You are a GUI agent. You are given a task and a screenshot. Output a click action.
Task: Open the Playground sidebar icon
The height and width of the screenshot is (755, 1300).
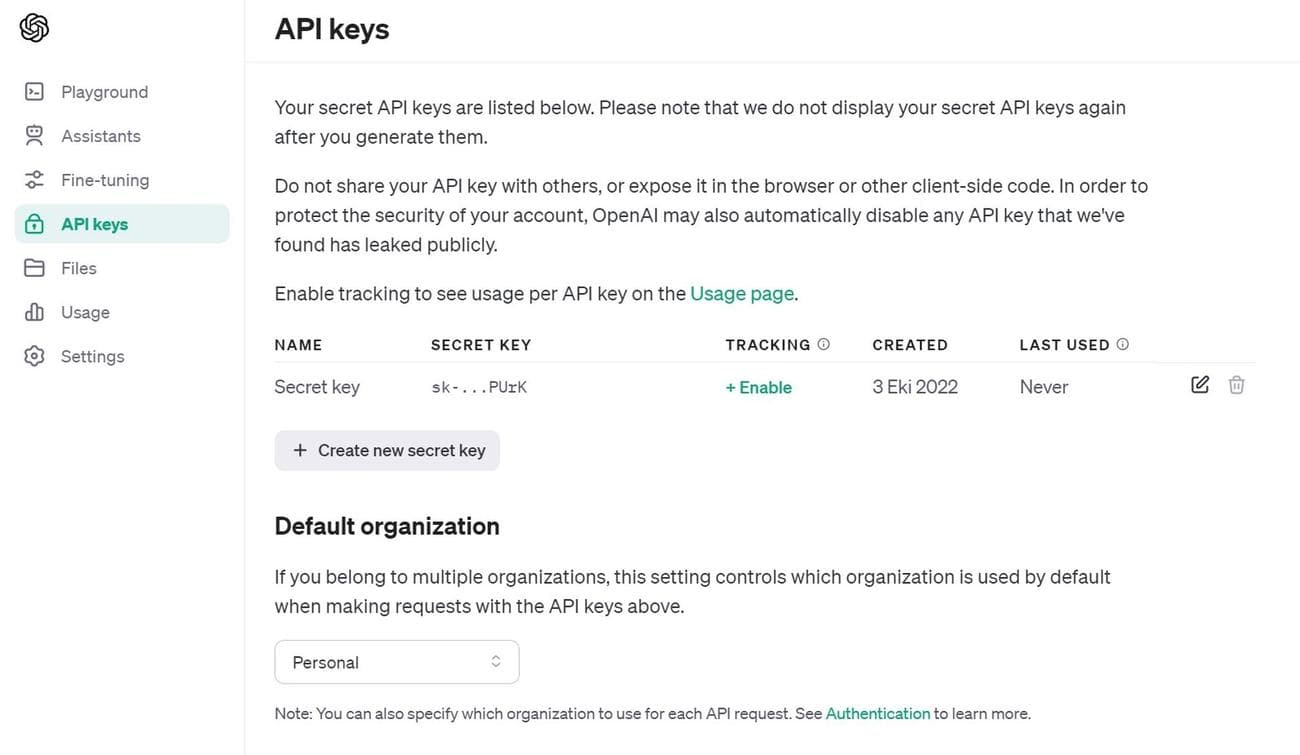[34, 91]
